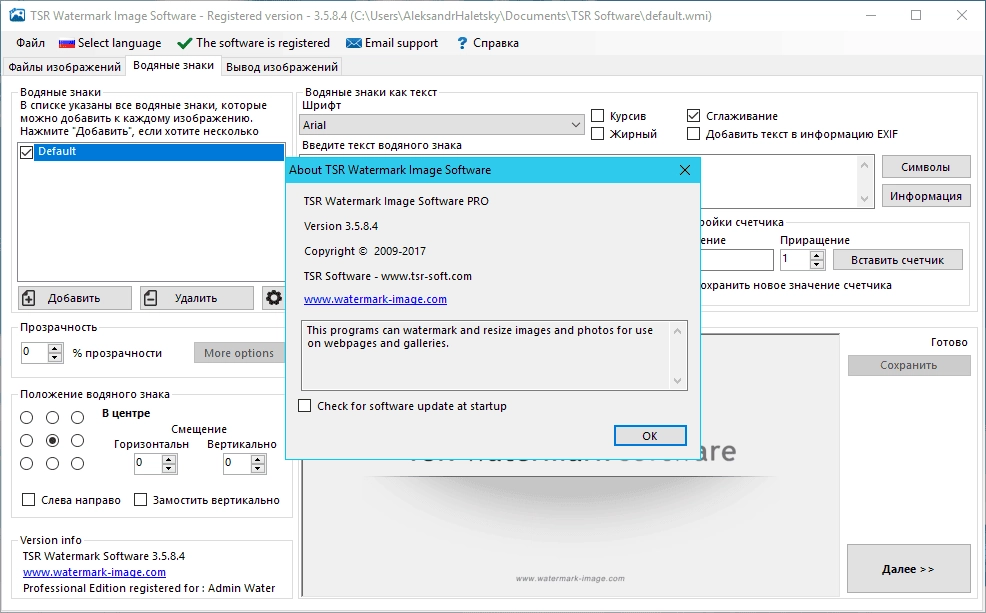
Task: Switch to the Файлы изображений tab
Action: (x=65, y=67)
